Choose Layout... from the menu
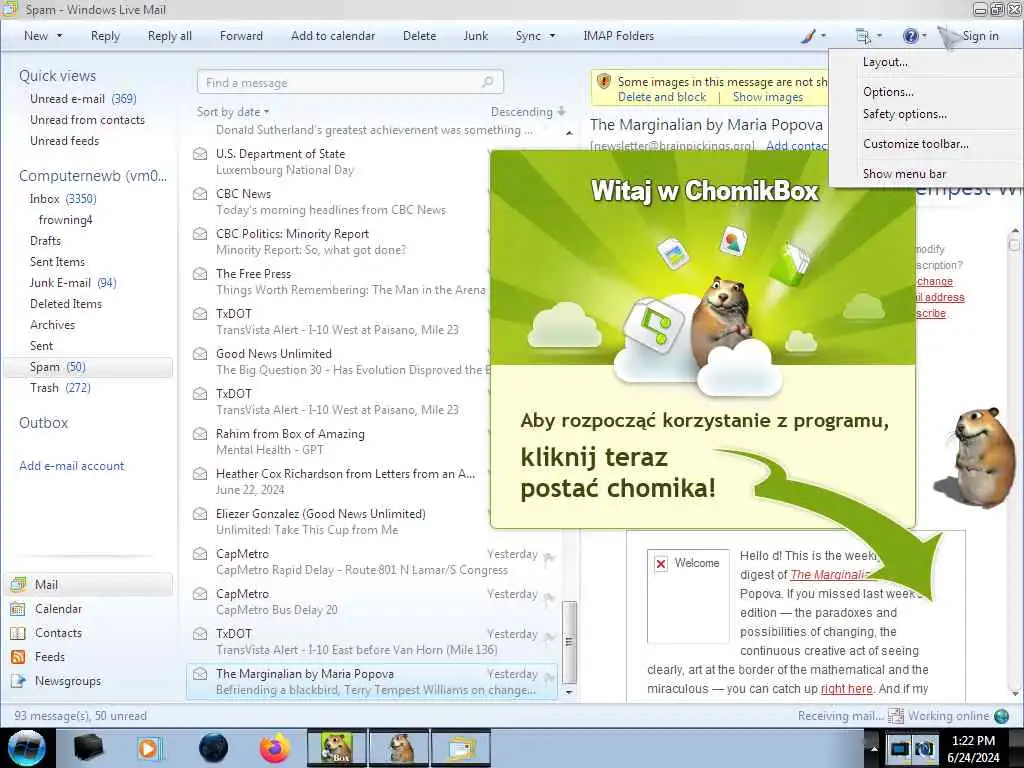 click(885, 62)
